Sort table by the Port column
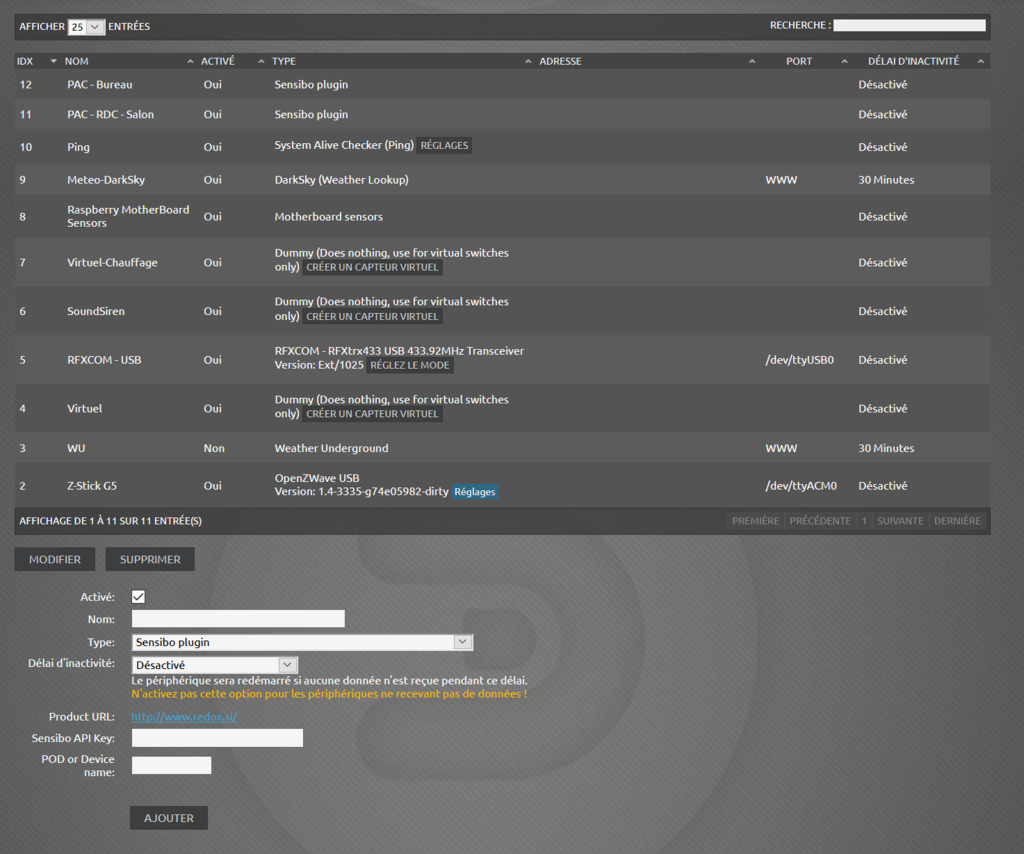Viewport: 1024px width, 854px height. (799, 61)
